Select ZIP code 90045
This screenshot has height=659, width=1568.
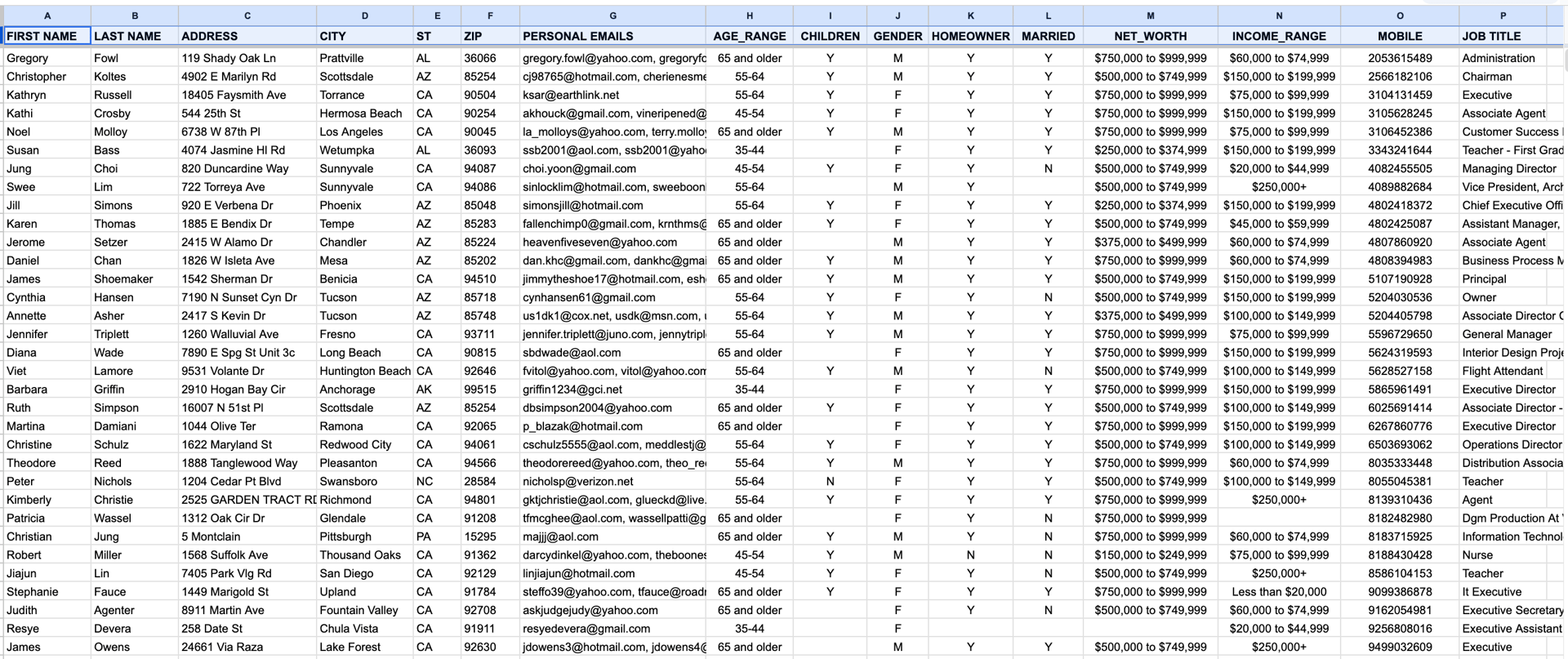[490, 131]
